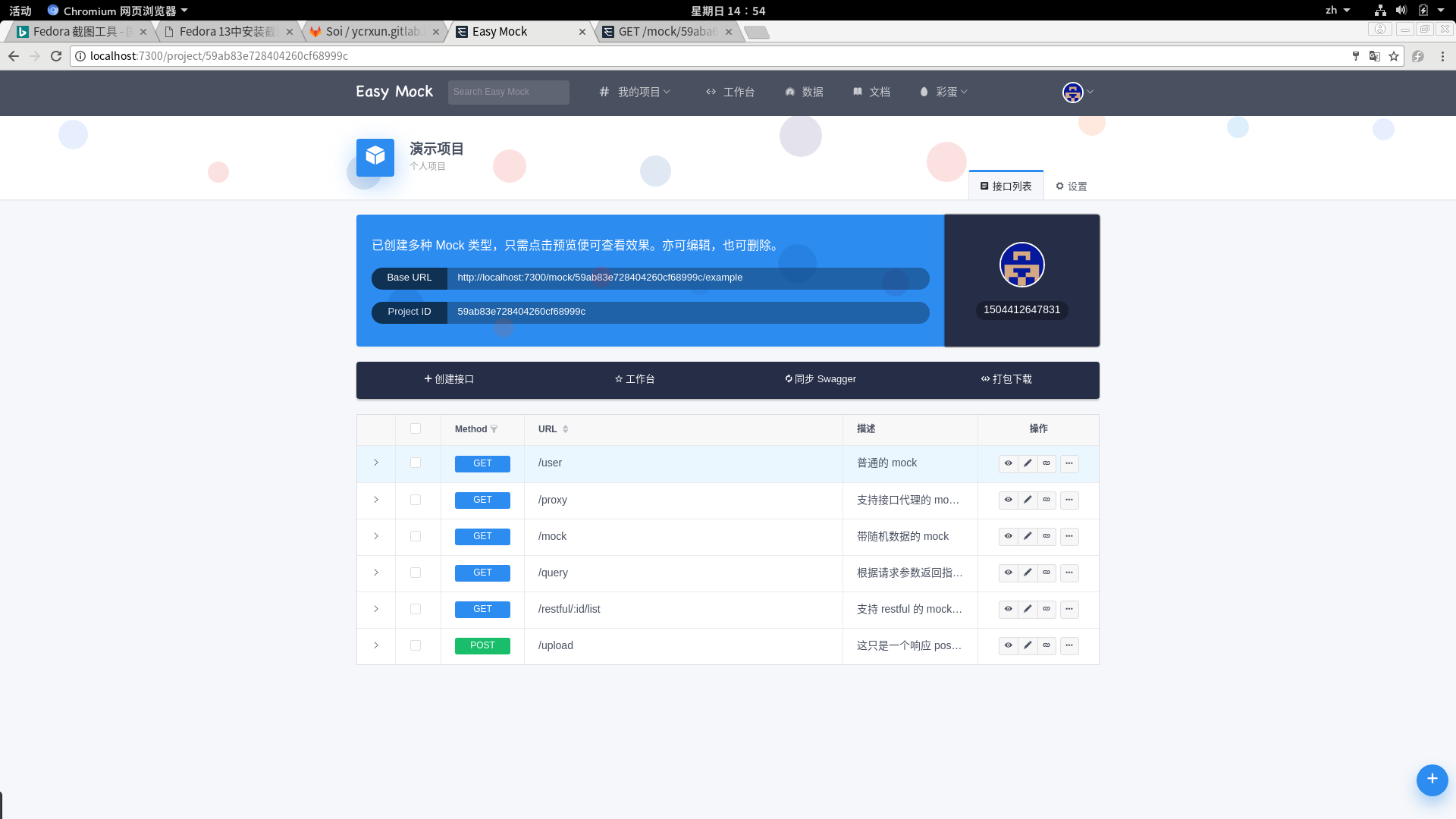Open 数据 in the top navbar

804,92
